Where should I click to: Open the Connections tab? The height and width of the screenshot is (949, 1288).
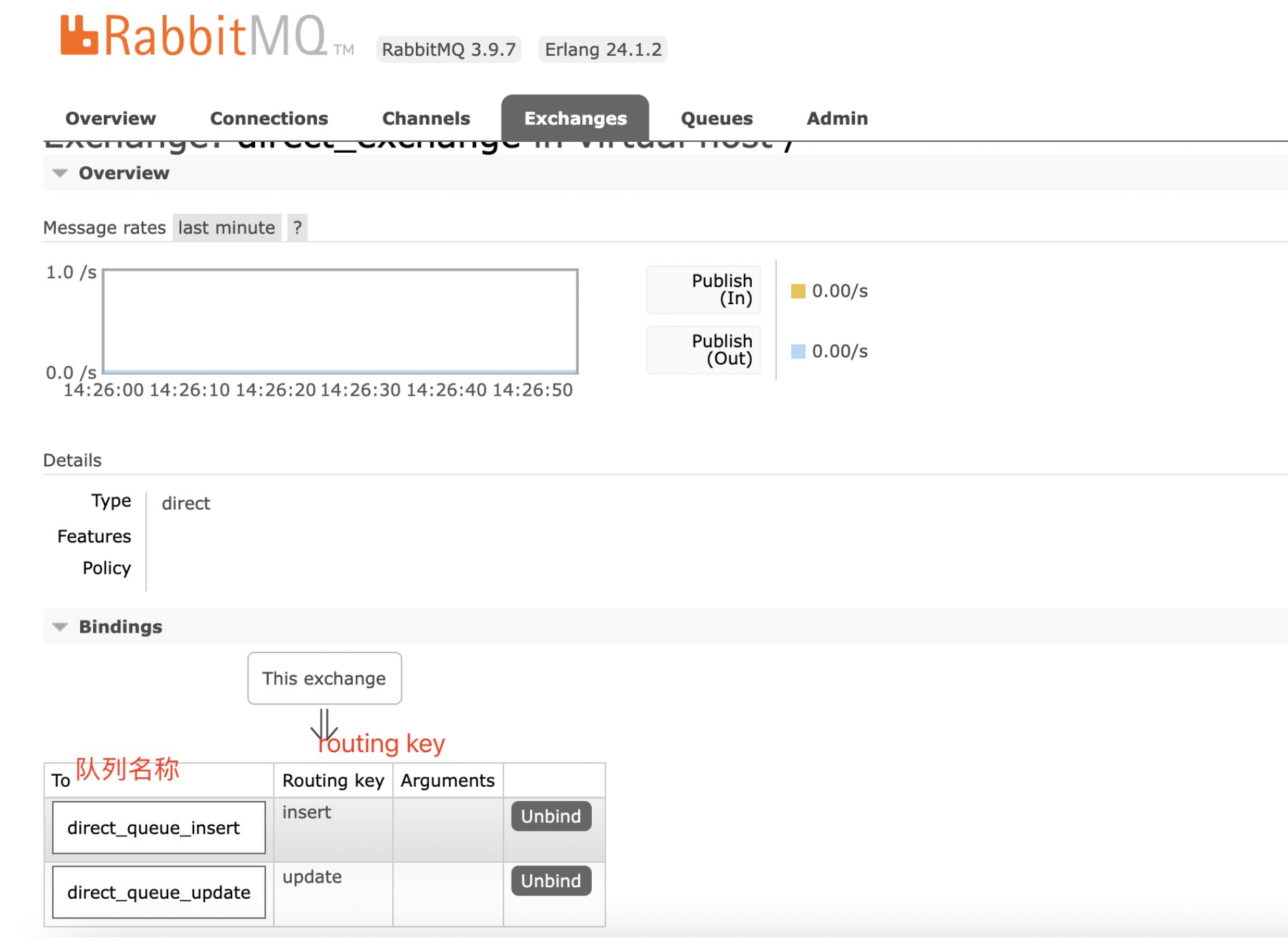[x=269, y=118]
